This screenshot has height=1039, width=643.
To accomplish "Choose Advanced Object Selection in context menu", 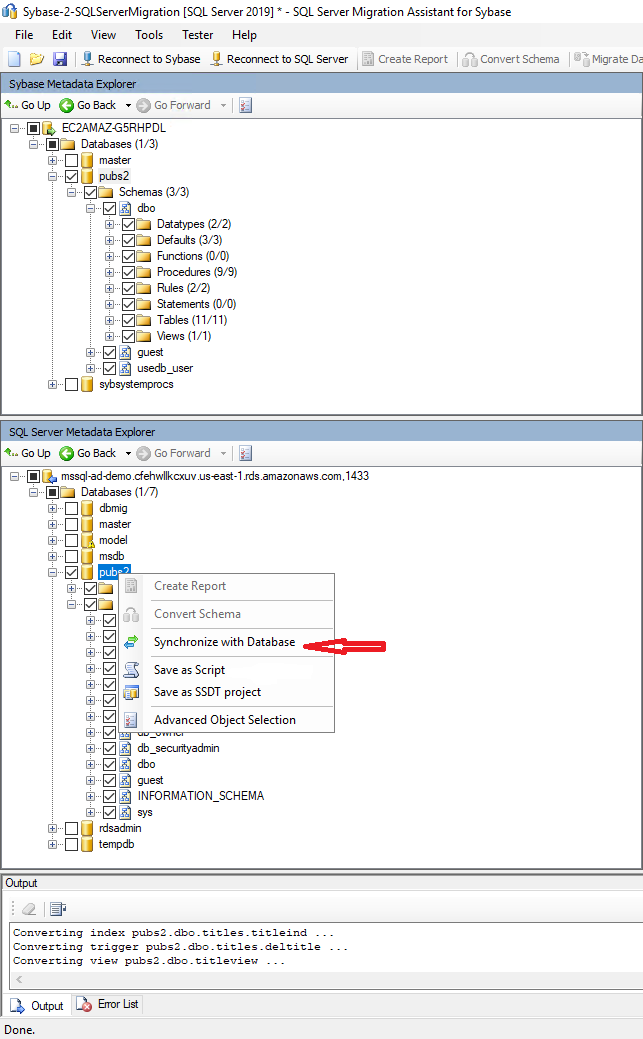I will click(x=226, y=720).
